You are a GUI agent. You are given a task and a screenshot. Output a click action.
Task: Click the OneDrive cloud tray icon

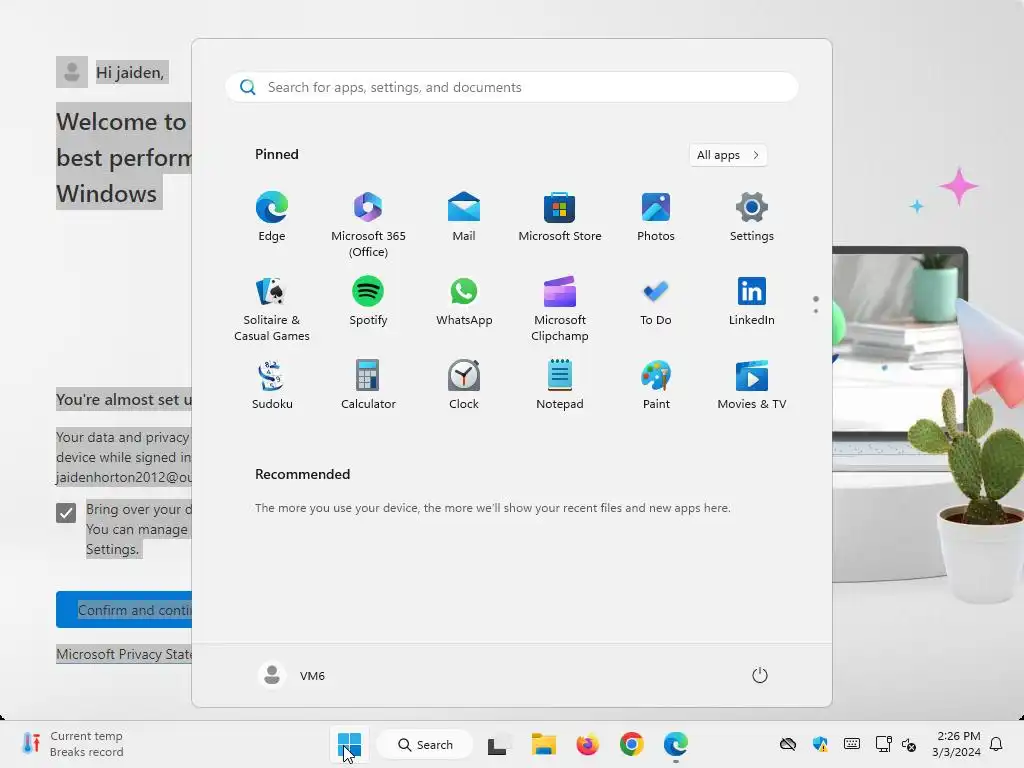788,744
